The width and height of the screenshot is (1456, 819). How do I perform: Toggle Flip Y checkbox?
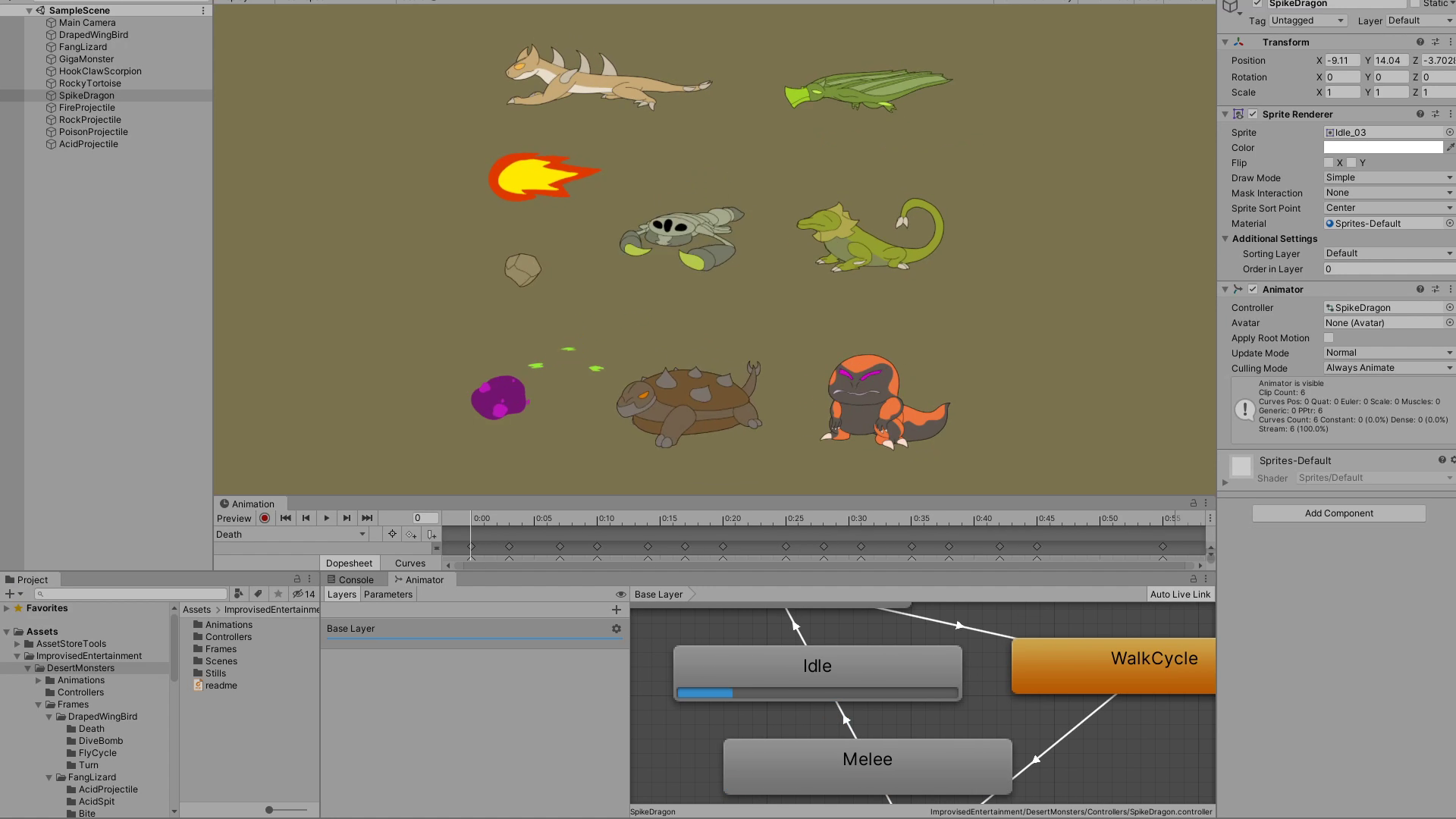click(x=1351, y=163)
